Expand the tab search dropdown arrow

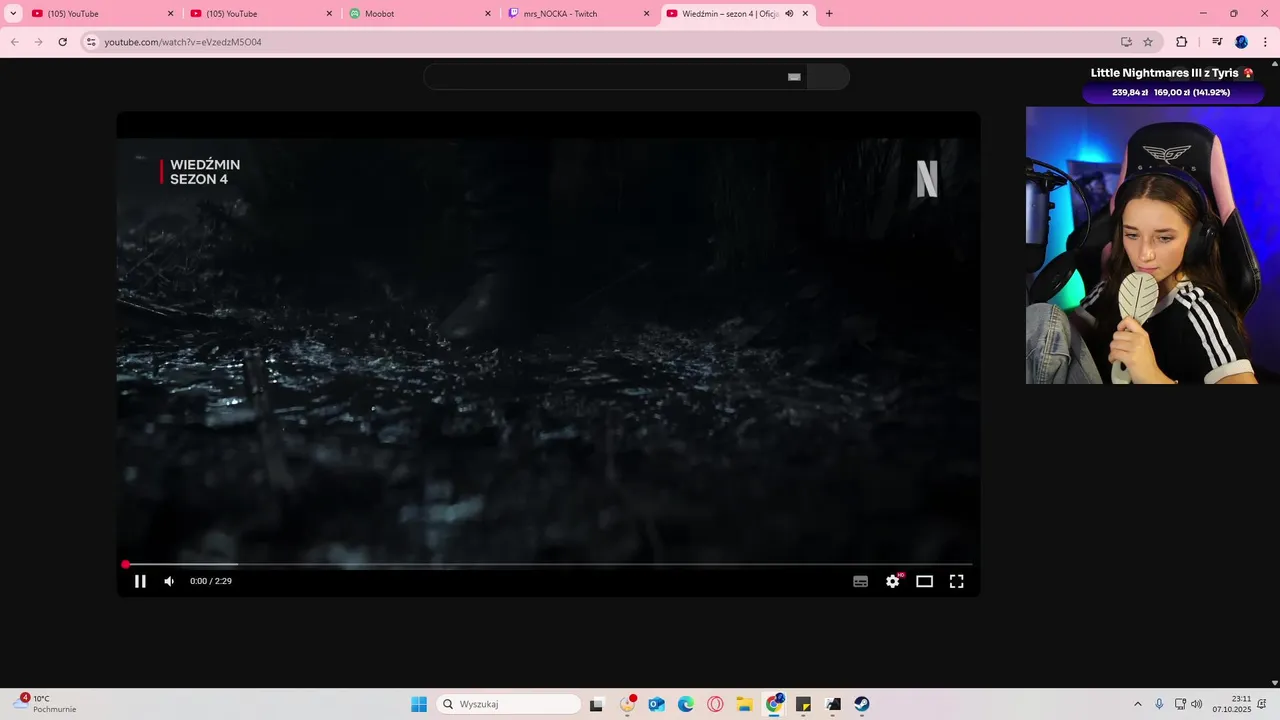point(13,14)
